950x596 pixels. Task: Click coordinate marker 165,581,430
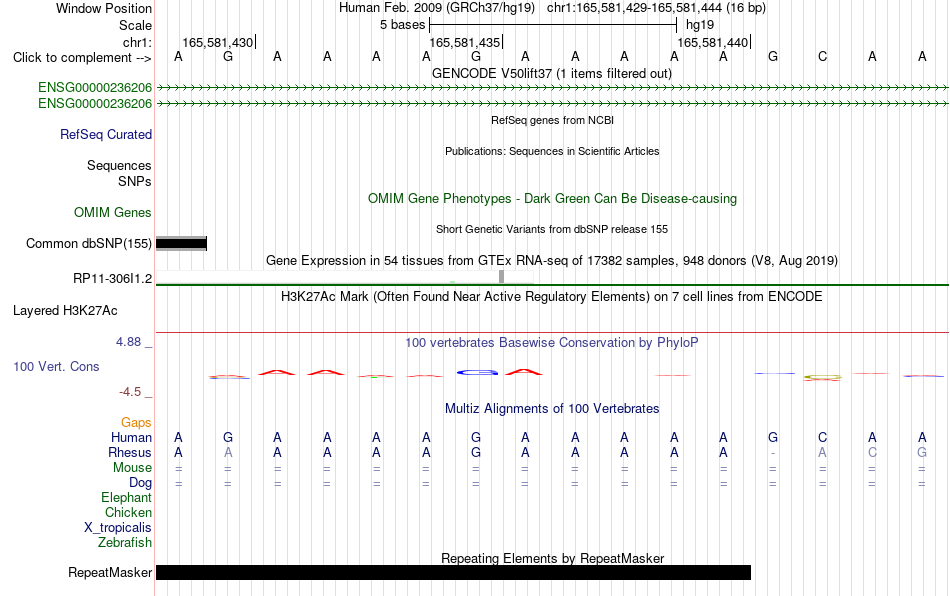pos(218,42)
